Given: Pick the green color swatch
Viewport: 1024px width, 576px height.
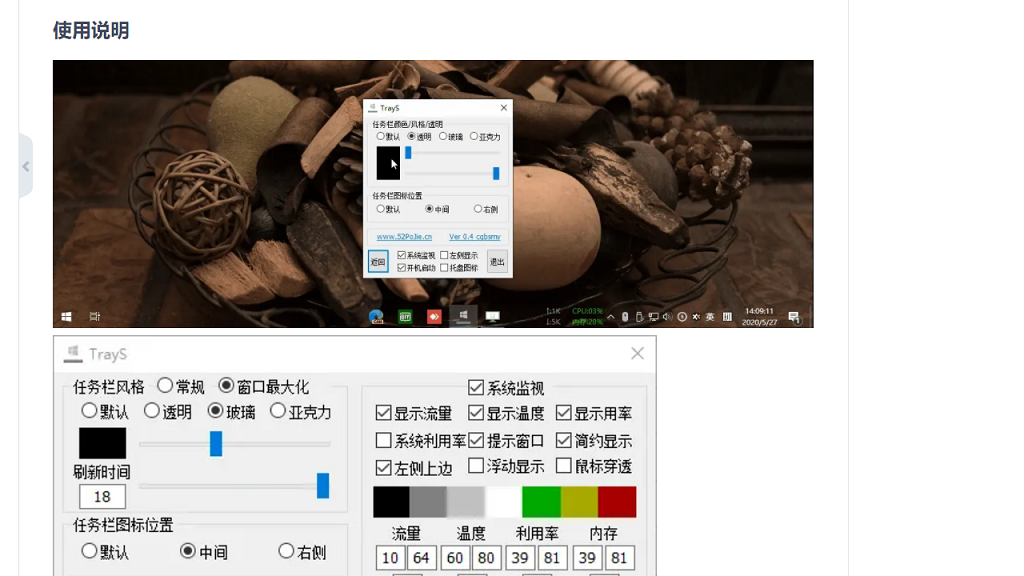Looking at the screenshot, I should point(541,501).
